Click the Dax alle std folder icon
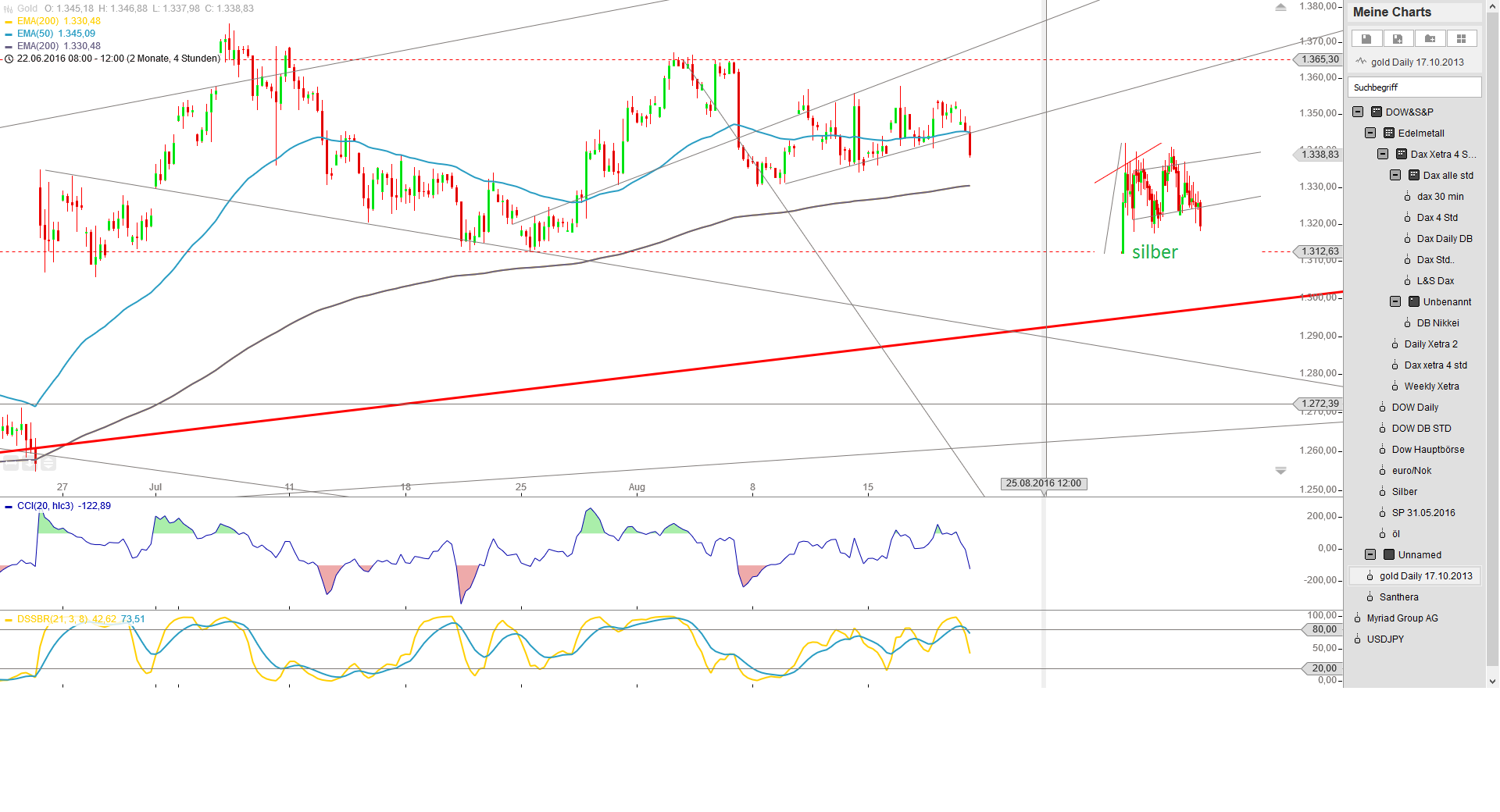Image resolution: width=1500 pixels, height=812 pixels. pos(1414,175)
